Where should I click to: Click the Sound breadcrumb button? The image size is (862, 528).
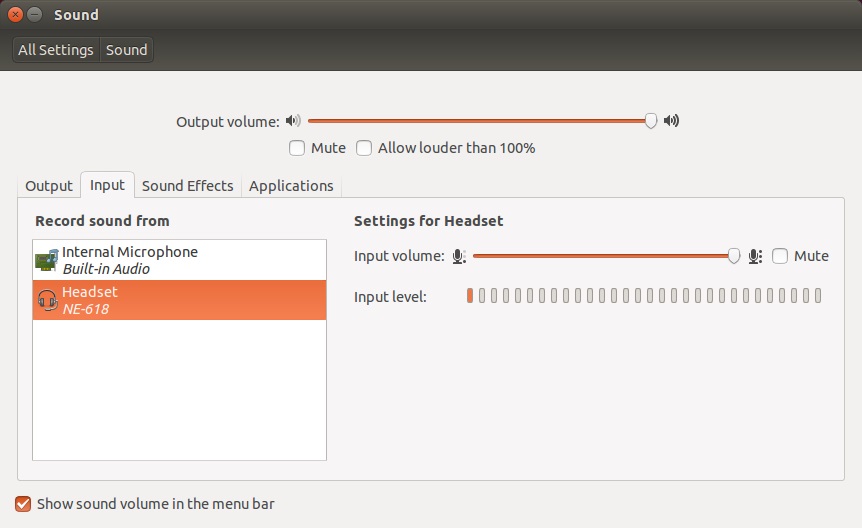[x=127, y=50]
